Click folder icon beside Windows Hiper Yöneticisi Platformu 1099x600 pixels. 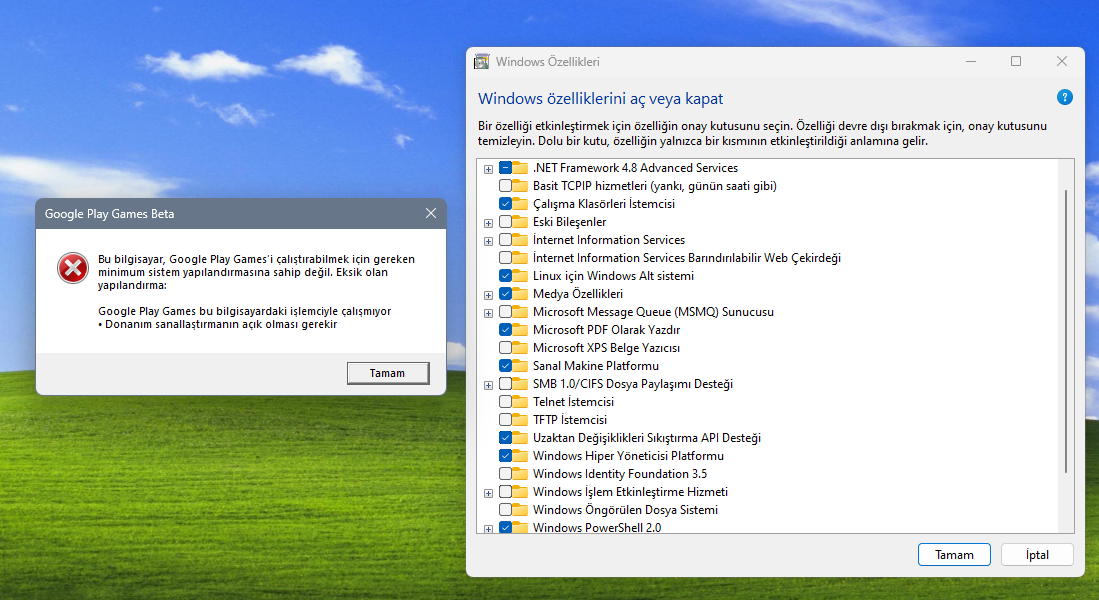click(x=519, y=456)
